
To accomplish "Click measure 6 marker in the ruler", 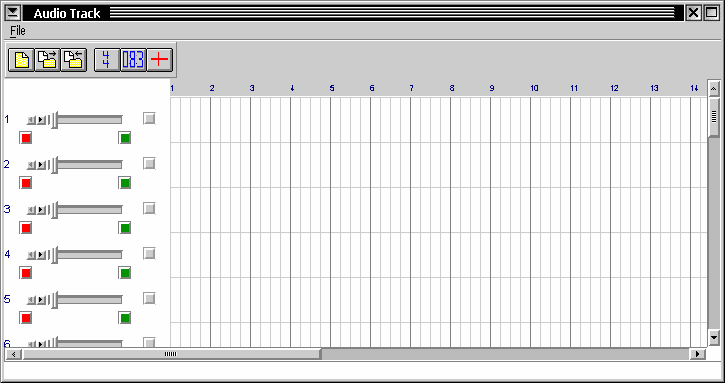I will point(372,88).
